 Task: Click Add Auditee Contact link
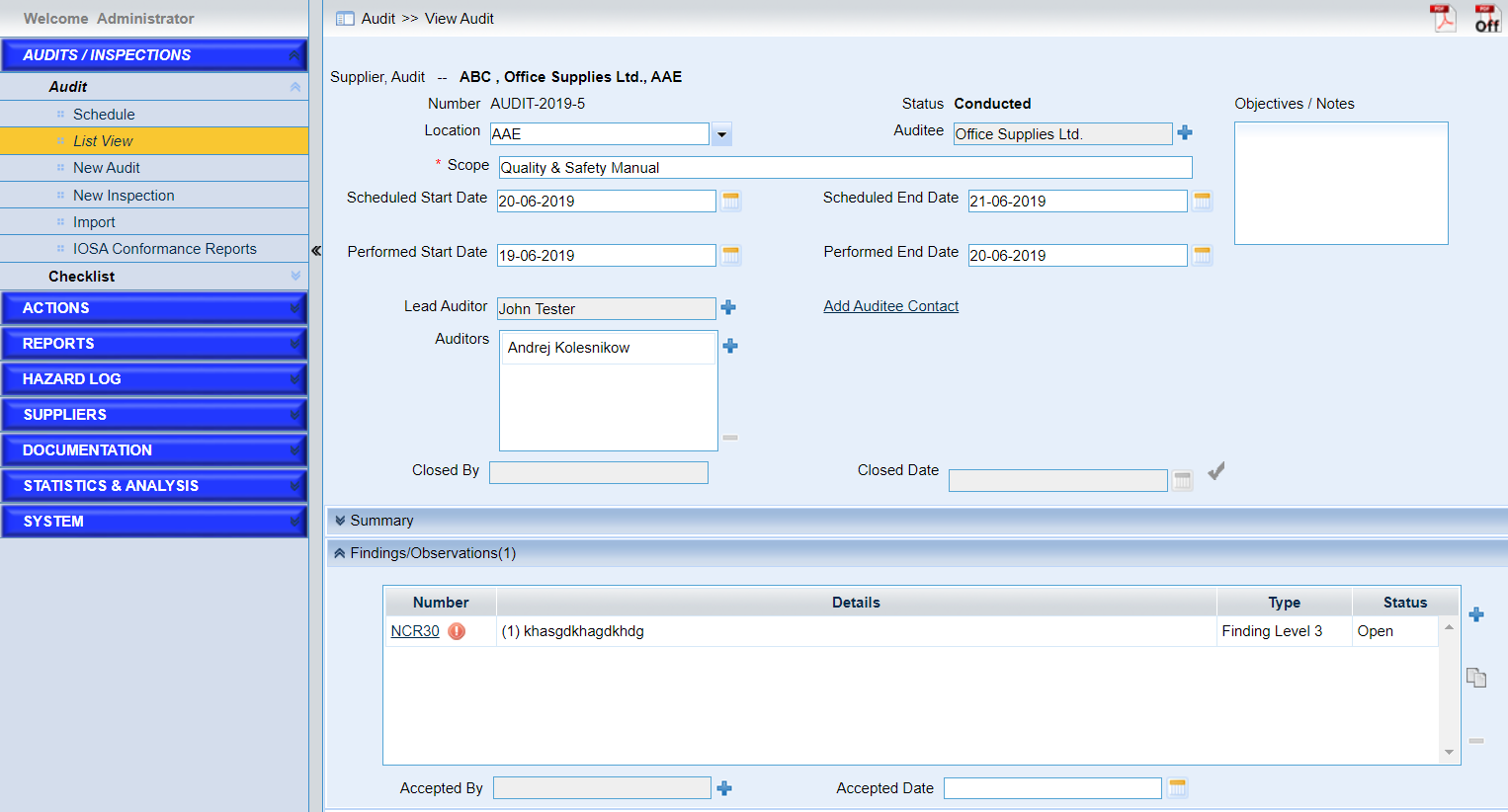coord(891,306)
